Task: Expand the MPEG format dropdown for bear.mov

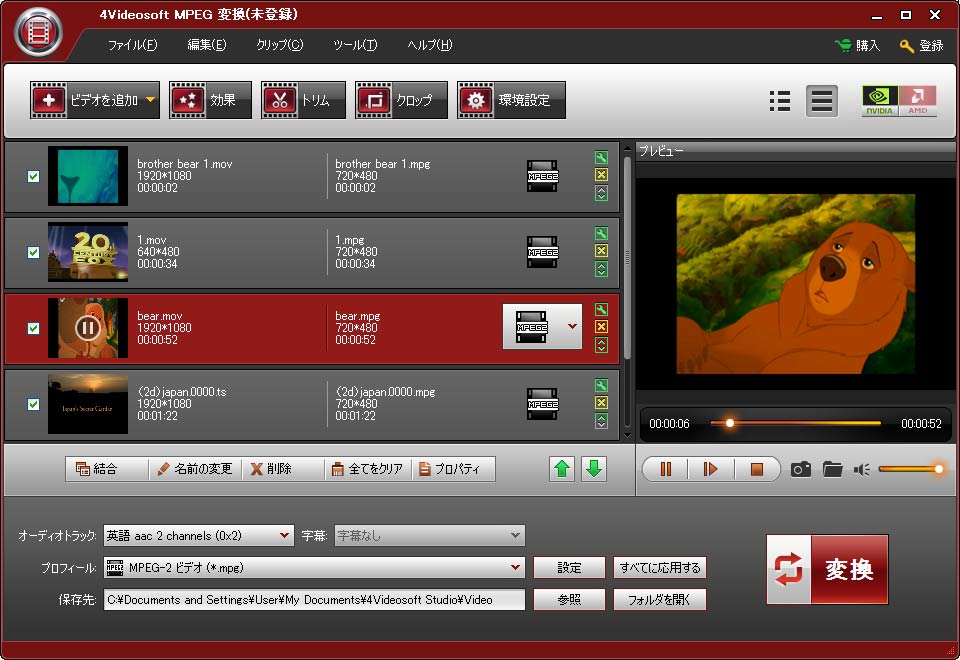Action: (572, 326)
